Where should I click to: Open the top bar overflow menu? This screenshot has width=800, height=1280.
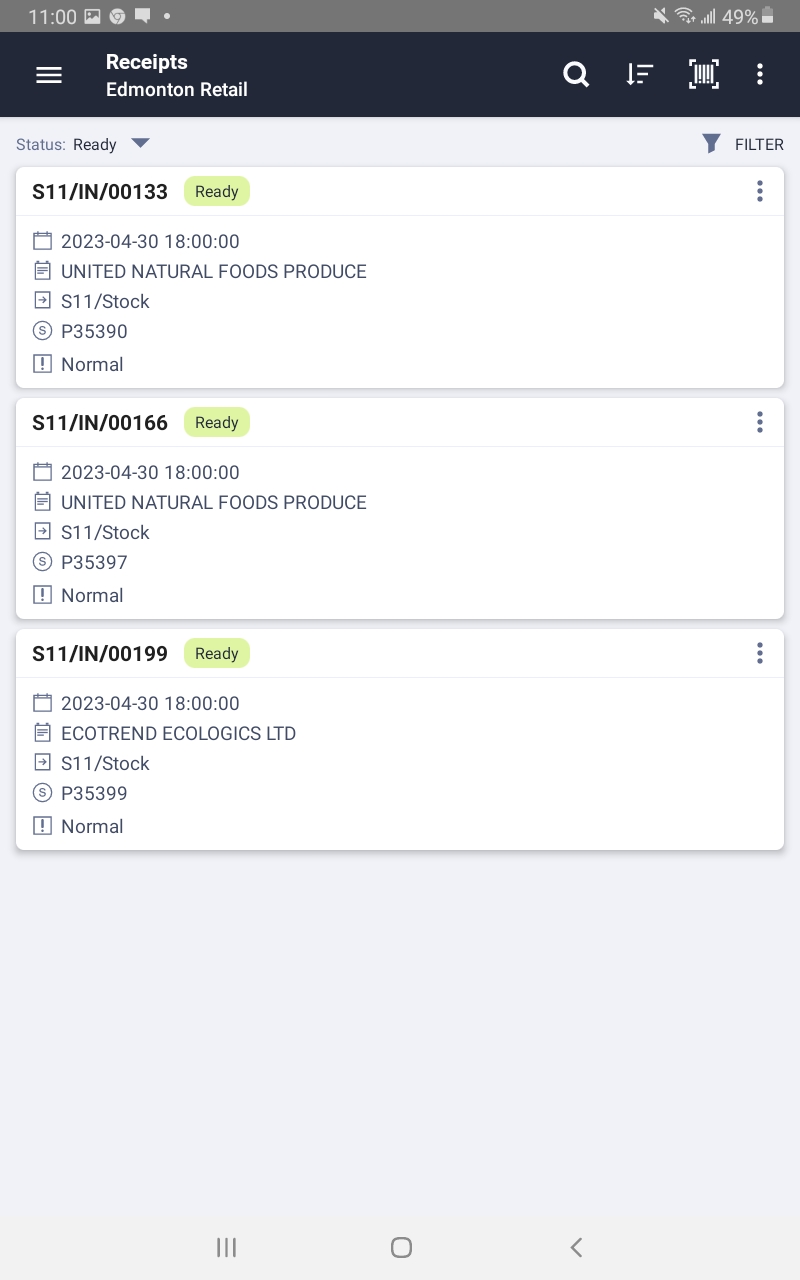[x=760, y=75]
